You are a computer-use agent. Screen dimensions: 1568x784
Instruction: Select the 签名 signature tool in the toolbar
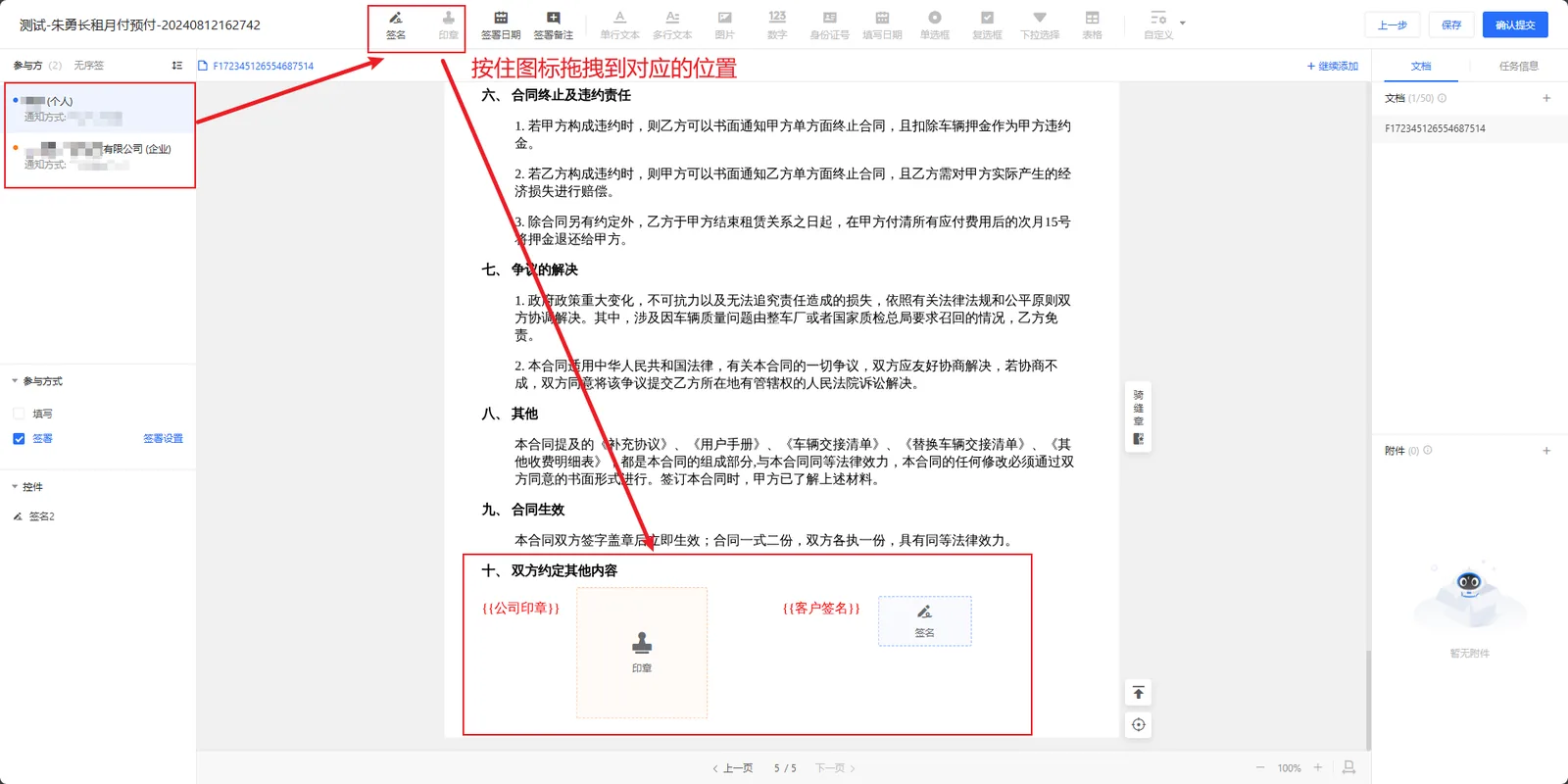[396, 25]
